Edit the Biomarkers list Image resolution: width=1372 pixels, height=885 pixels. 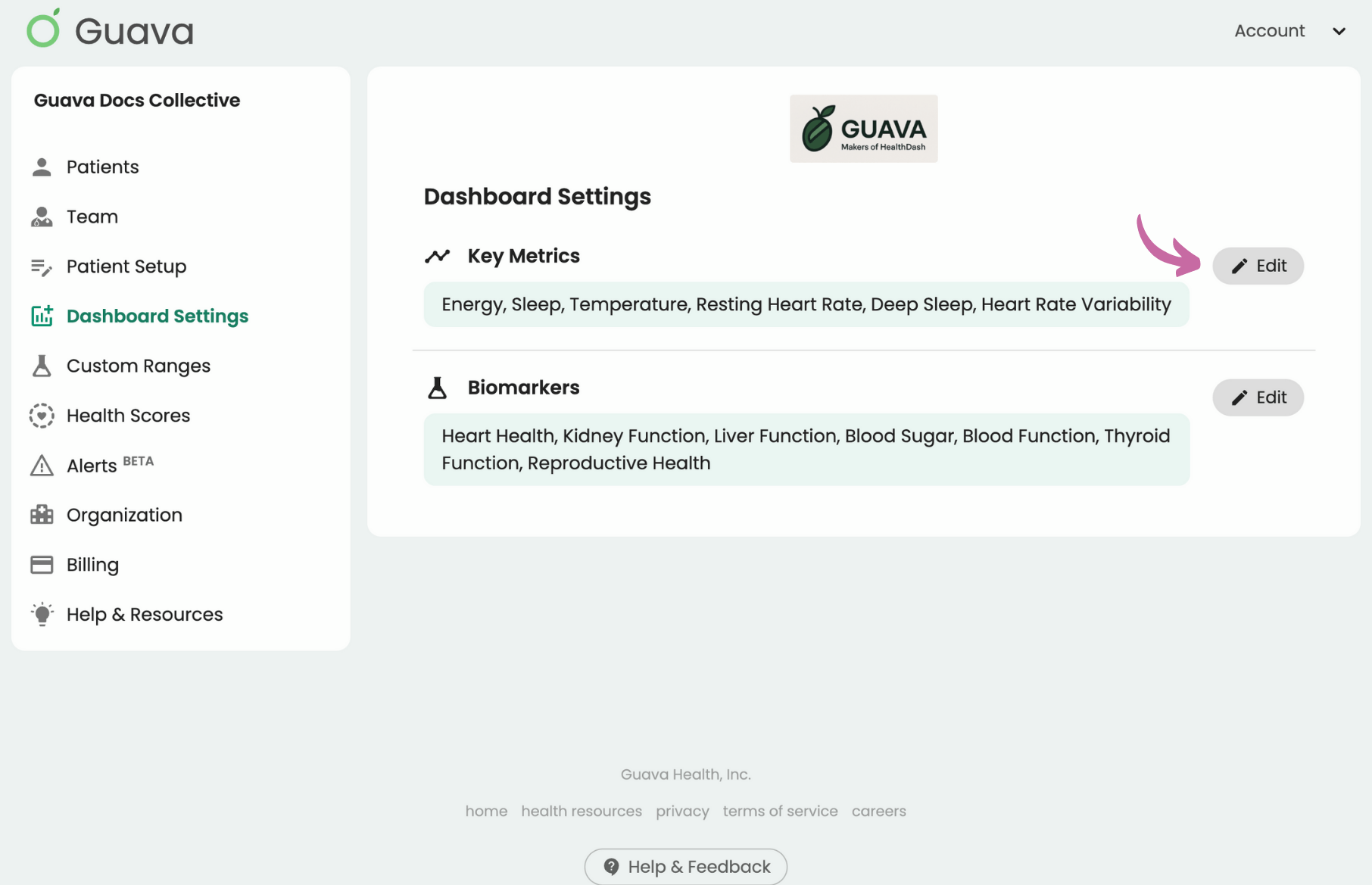[1258, 397]
